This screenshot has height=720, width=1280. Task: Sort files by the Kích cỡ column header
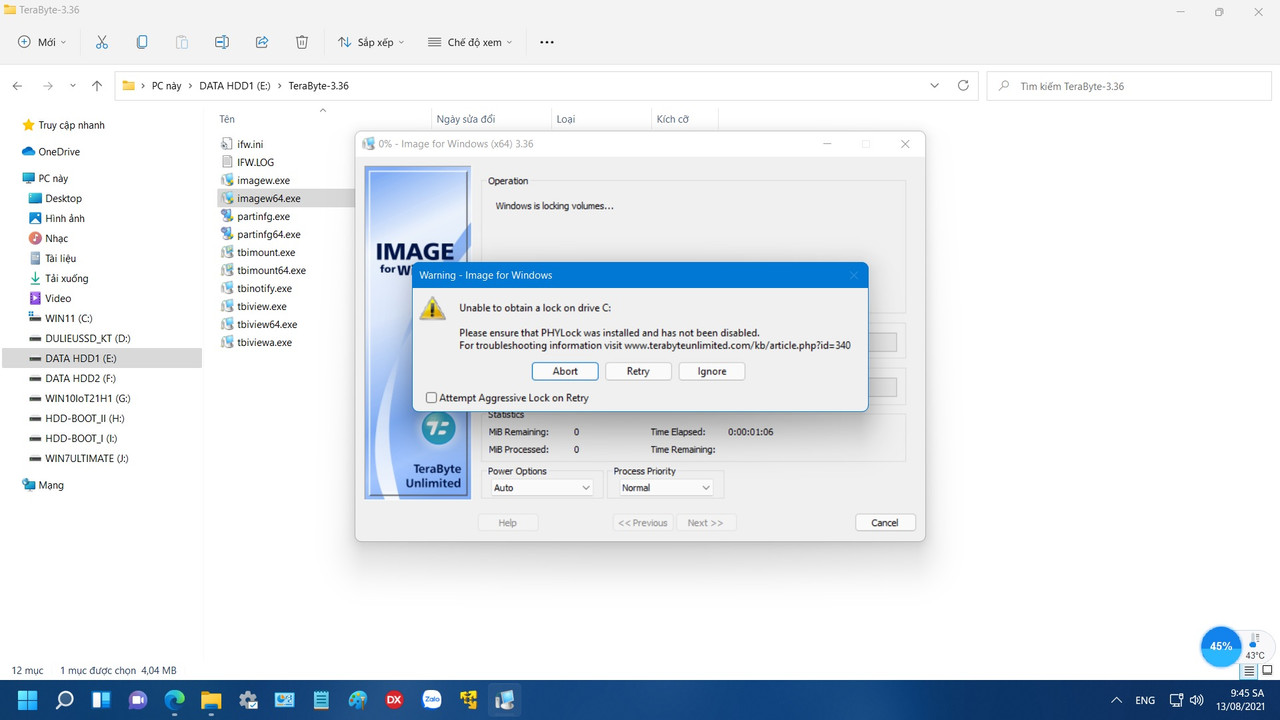[673, 119]
